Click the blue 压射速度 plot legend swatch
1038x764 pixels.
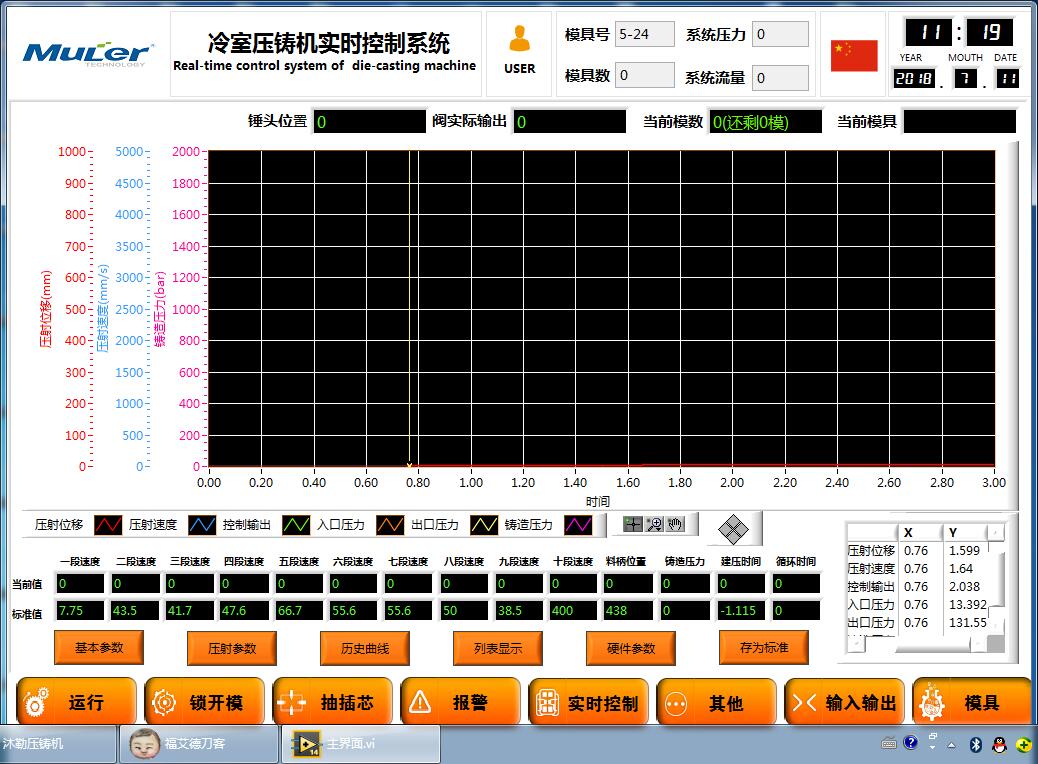point(202,525)
